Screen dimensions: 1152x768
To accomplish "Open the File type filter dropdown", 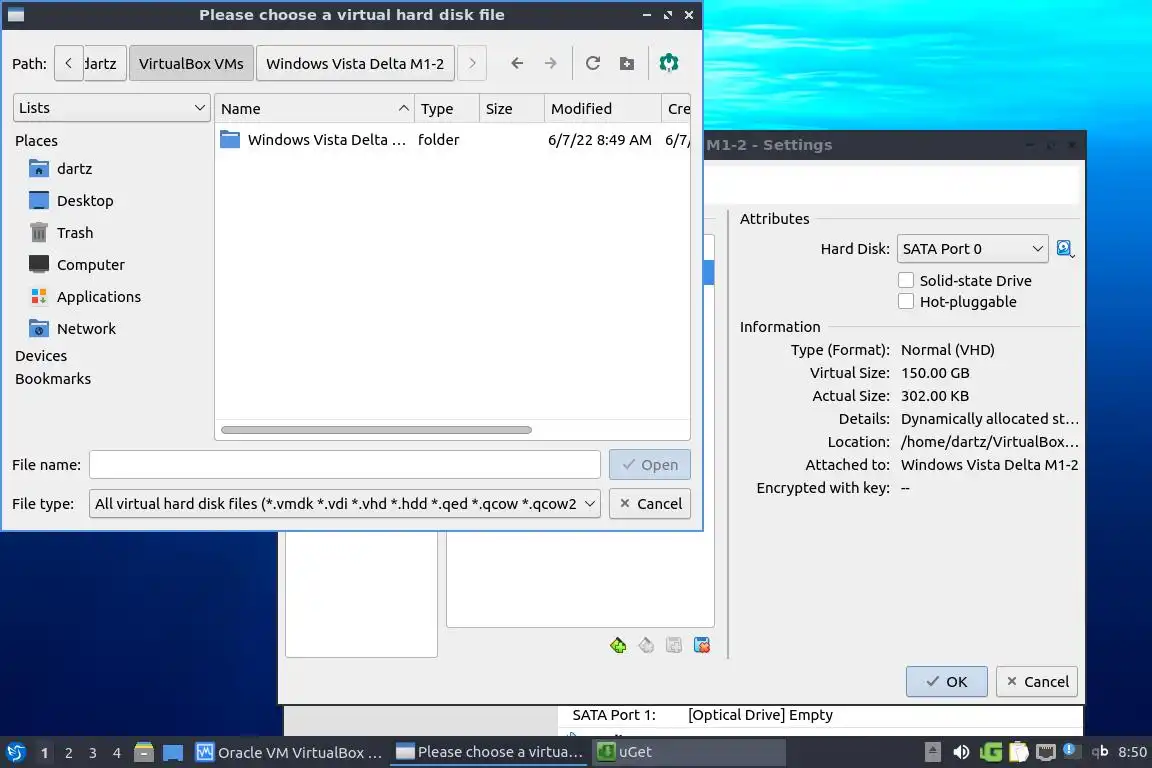I will tap(345, 504).
